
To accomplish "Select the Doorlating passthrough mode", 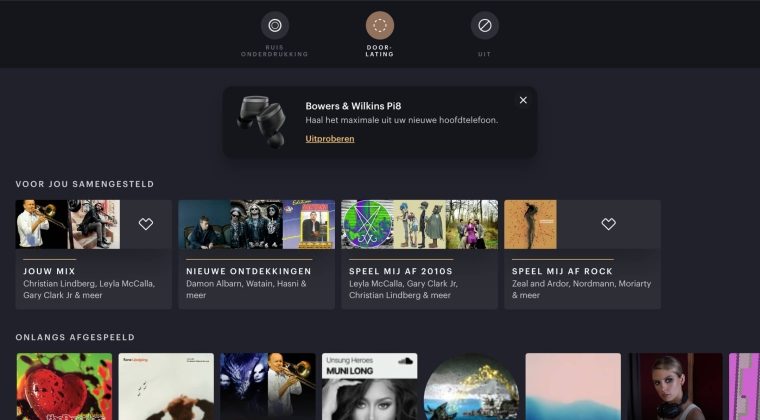I will pos(380,25).
